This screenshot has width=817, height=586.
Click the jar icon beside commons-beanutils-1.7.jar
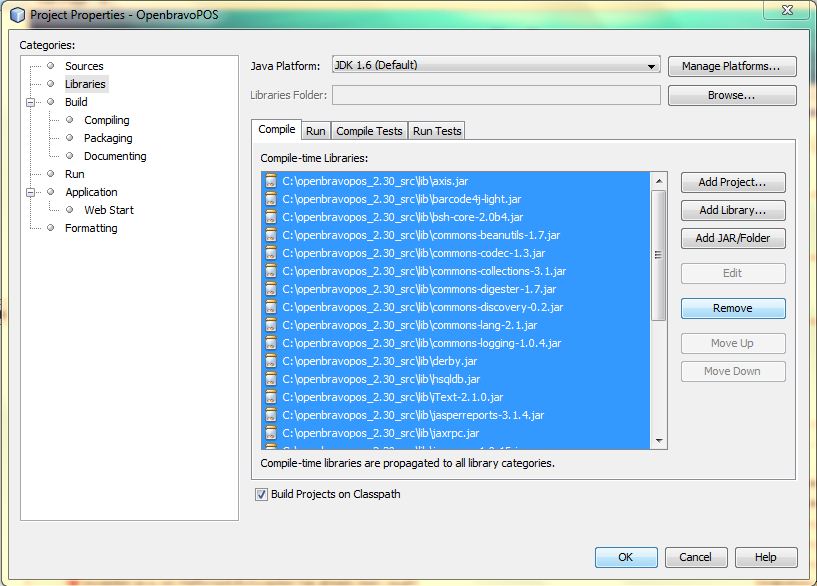point(271,235)
